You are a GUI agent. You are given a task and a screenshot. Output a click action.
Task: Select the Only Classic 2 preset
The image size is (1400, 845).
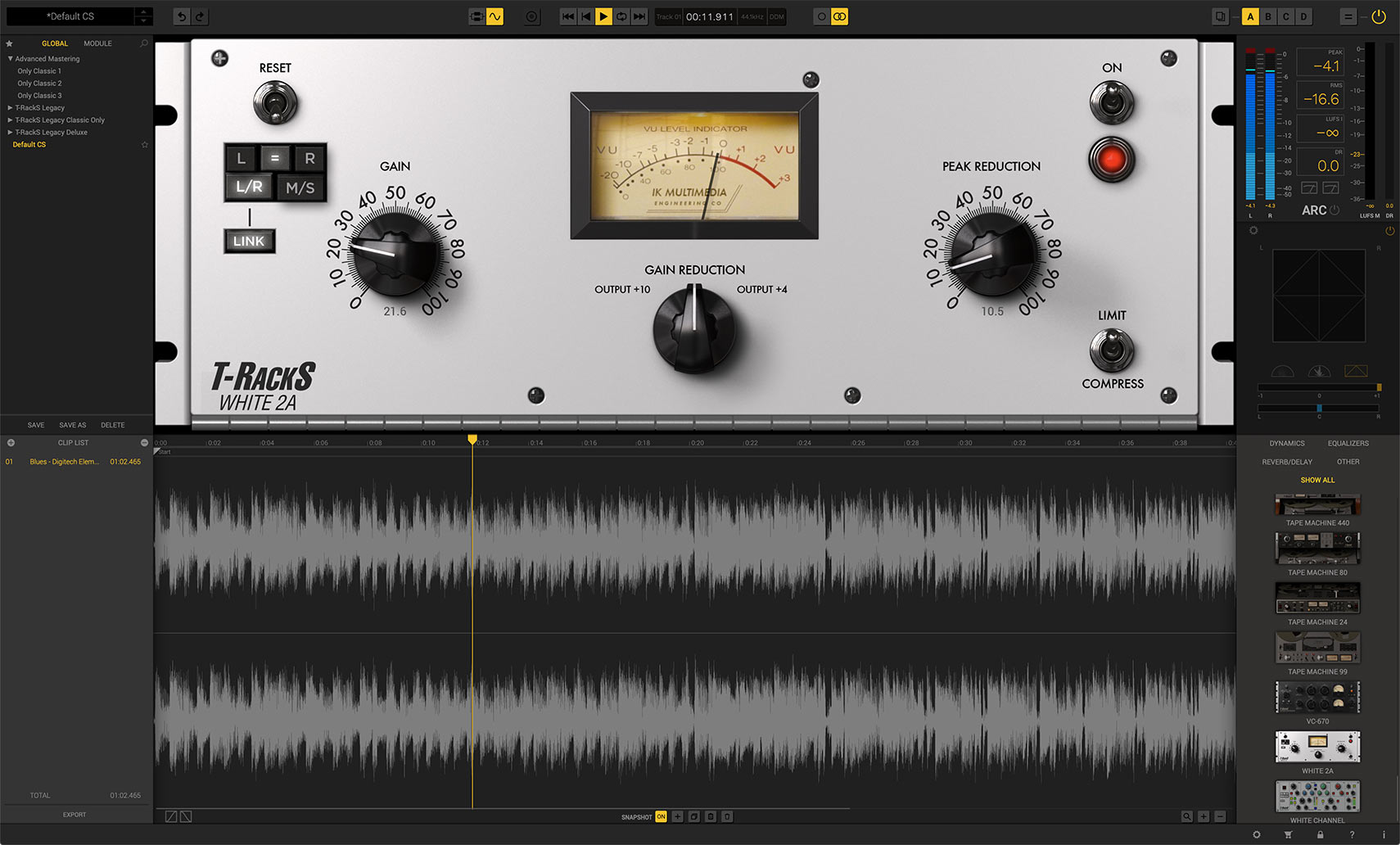(x=39, y=84)
